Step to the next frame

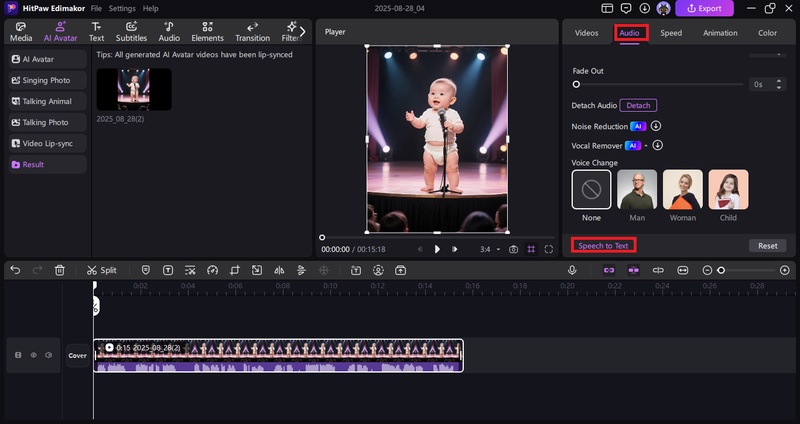454,249
